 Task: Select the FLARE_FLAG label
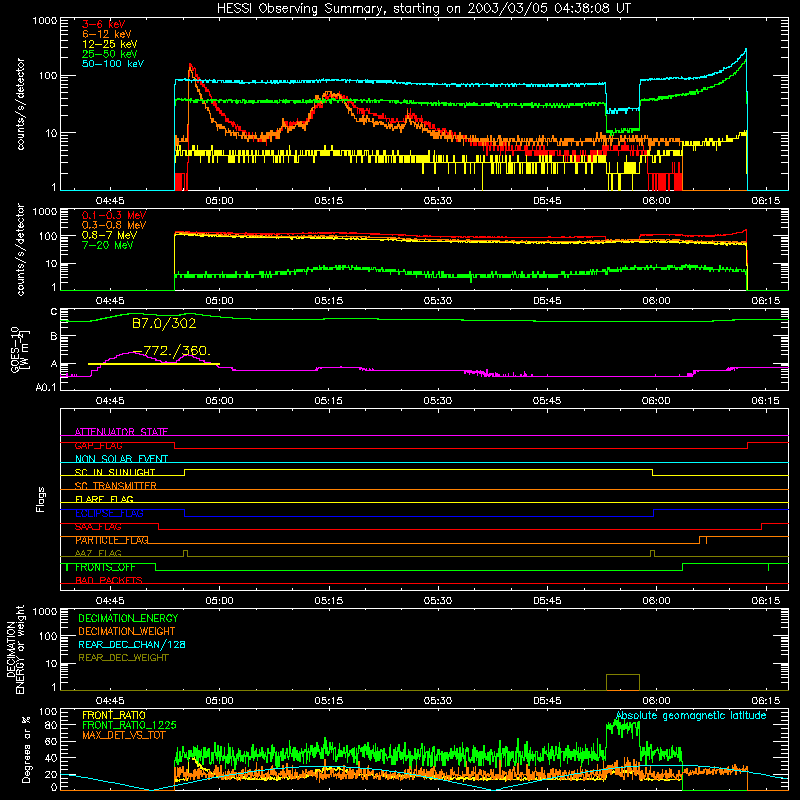click(x=104, y=499)
